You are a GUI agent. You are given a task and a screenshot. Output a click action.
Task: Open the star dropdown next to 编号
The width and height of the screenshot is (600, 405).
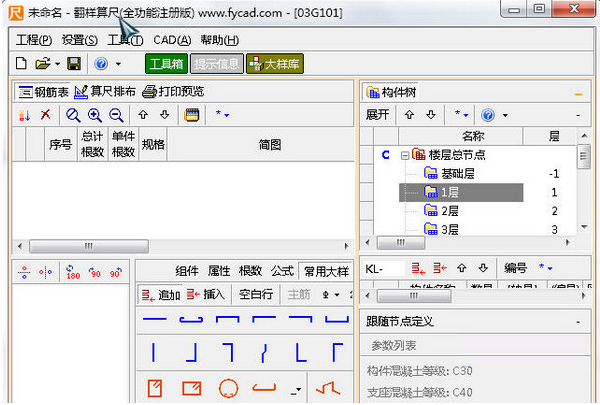tap(545, 268)
